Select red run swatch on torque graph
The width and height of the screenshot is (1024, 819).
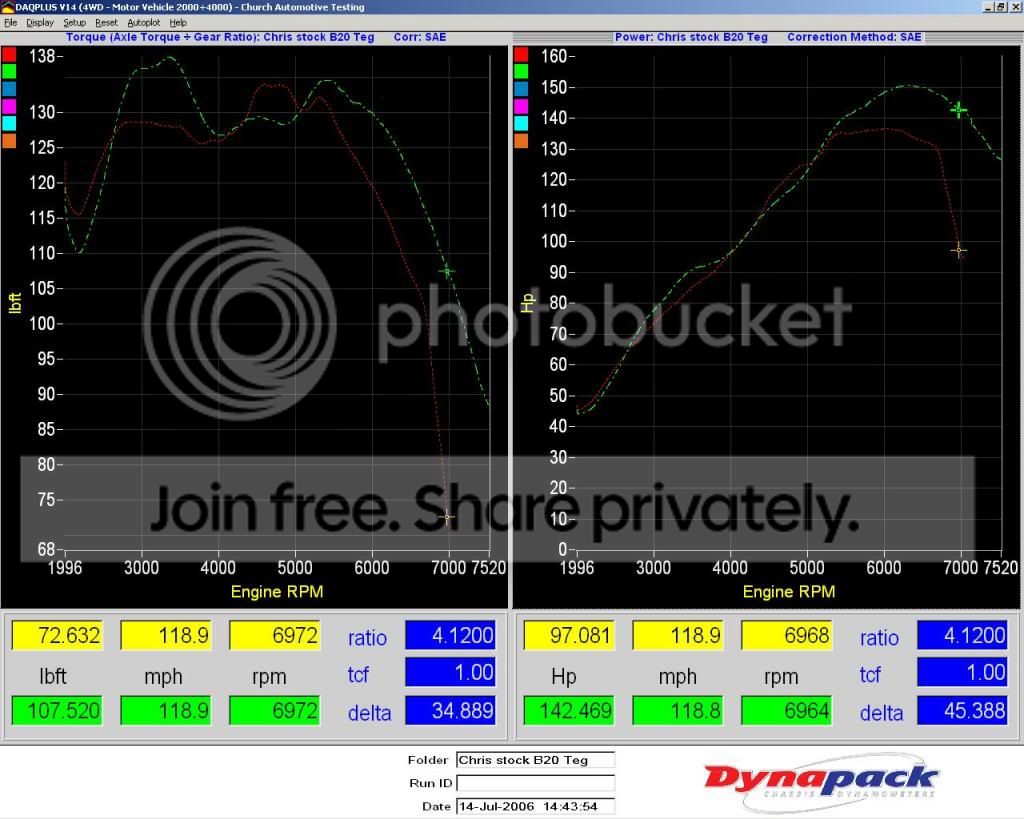[x=9, y=54]
